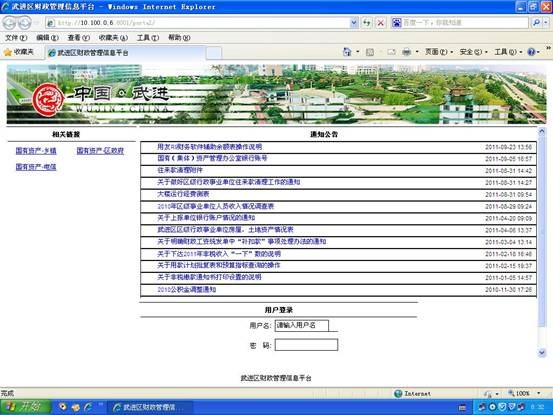Click the Print icon in command bar
553x415 pixels.
(x=407, y=52)
